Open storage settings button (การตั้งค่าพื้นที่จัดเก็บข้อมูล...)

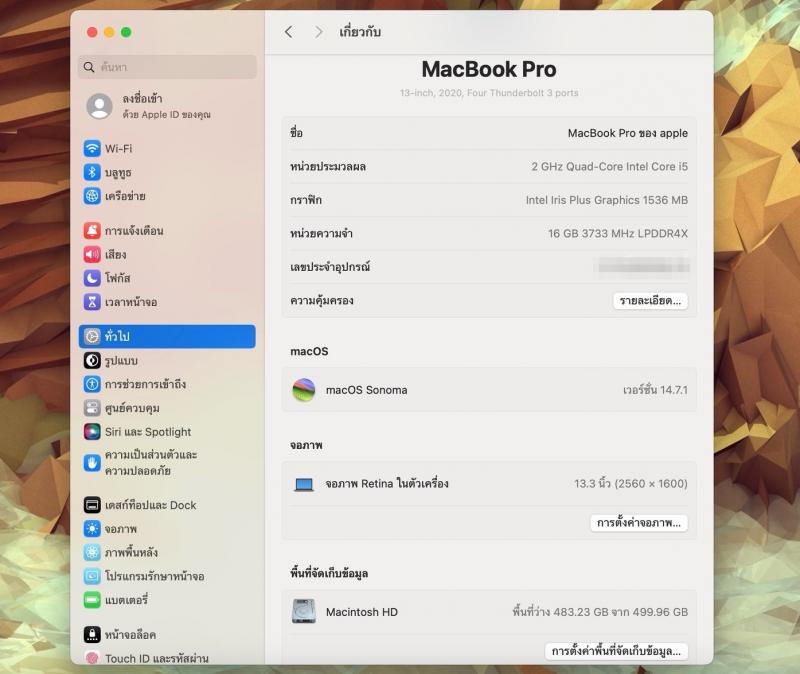[616, 651]
